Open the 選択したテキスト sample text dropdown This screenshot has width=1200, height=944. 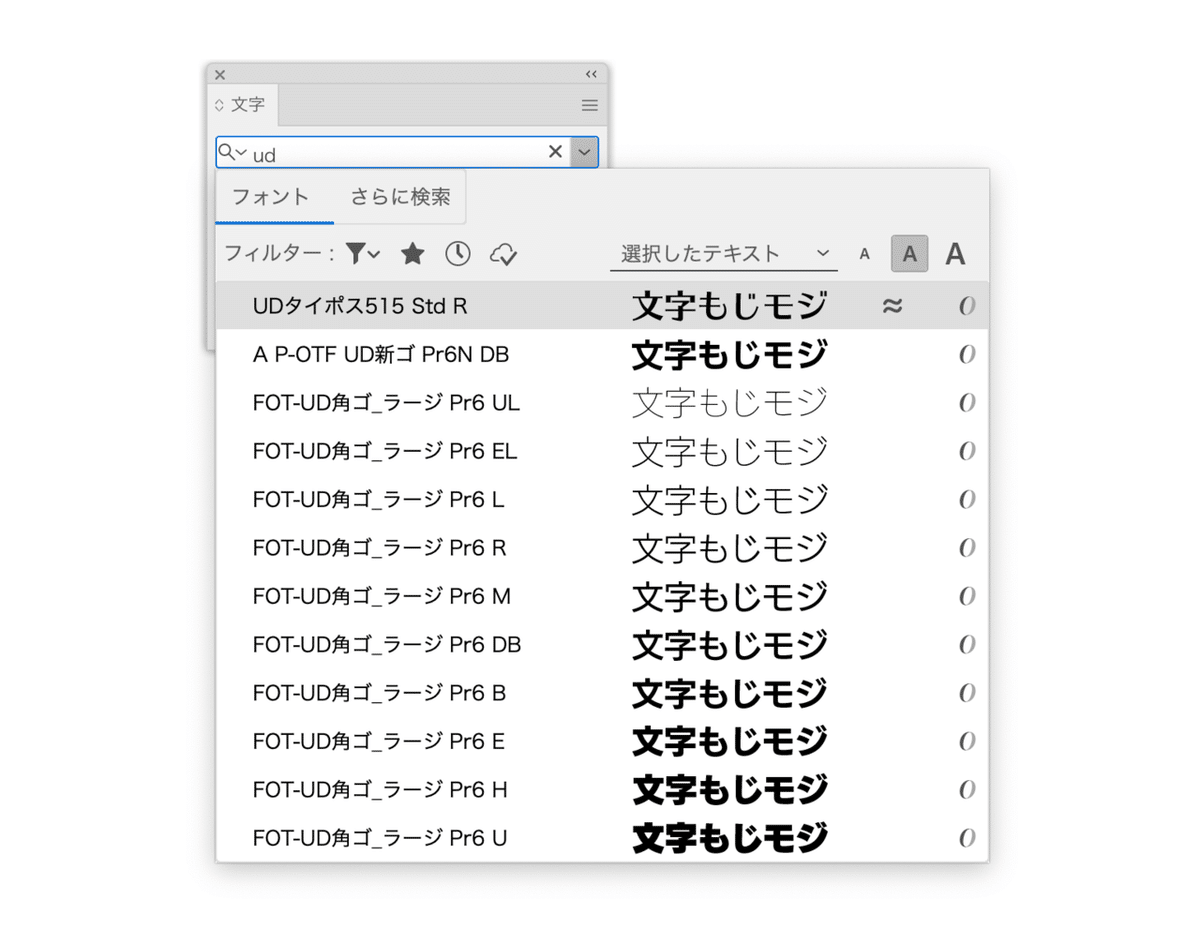(x=724, y=254)
